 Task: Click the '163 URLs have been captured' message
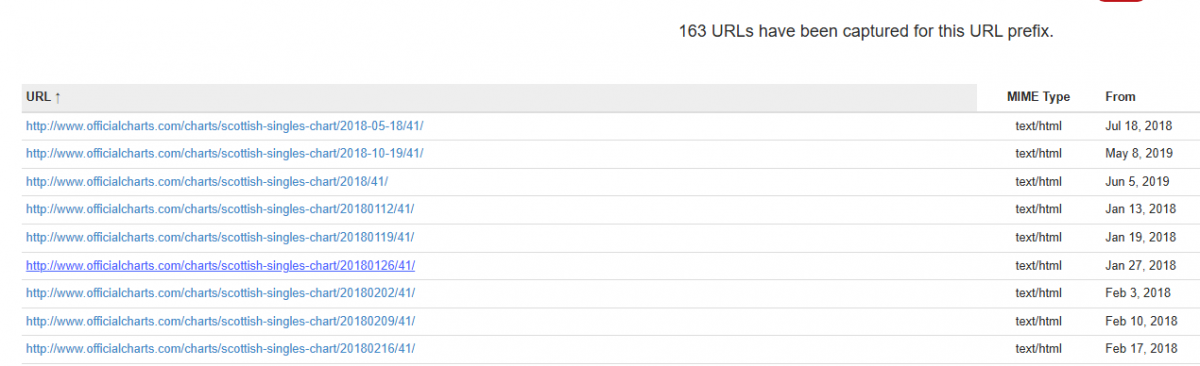[x=866, y=31]
